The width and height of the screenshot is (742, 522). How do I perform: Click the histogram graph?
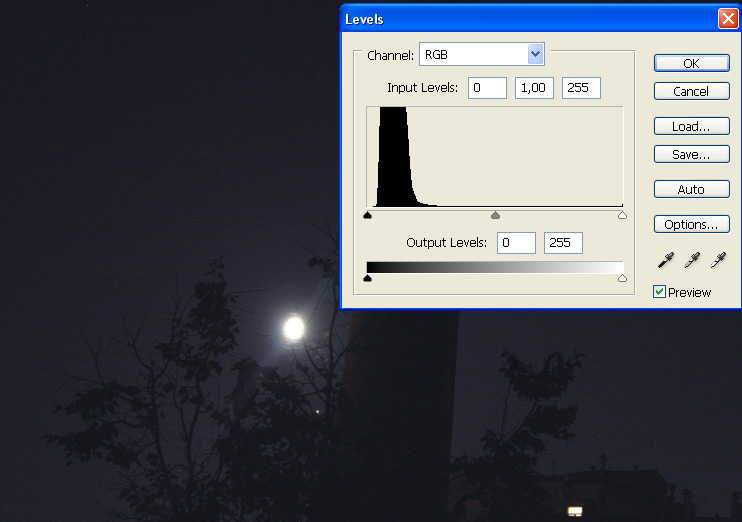point(495,157)
